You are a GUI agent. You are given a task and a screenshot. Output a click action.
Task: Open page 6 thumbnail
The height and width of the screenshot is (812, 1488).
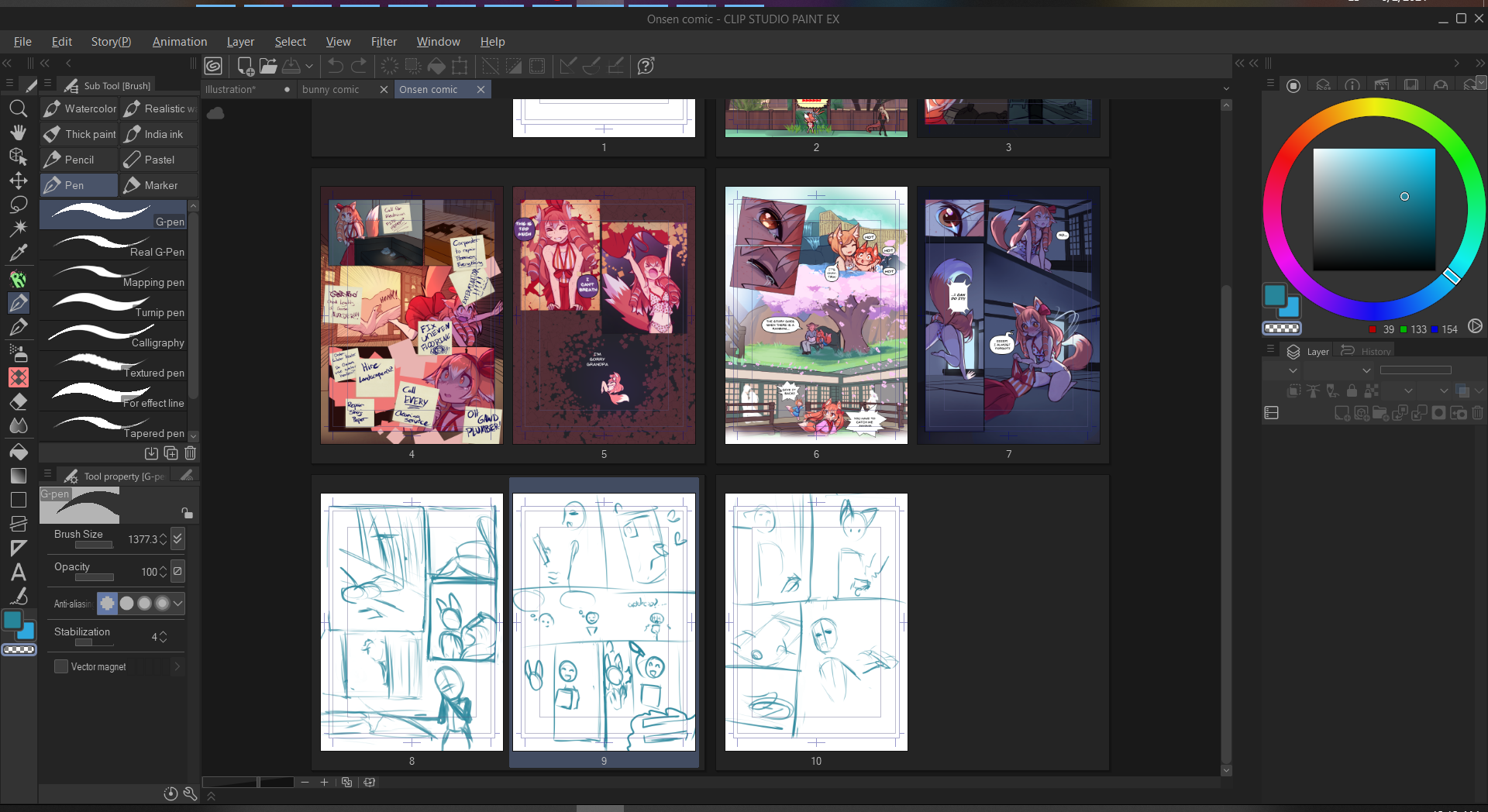pyautogui.click(x=816, y=315)
